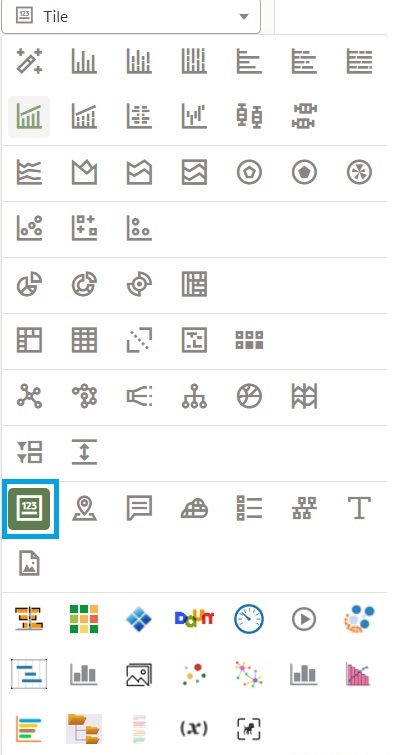Select the Donut chart icon
This screenshot has height=755, width=416.
tap(84, 284)
